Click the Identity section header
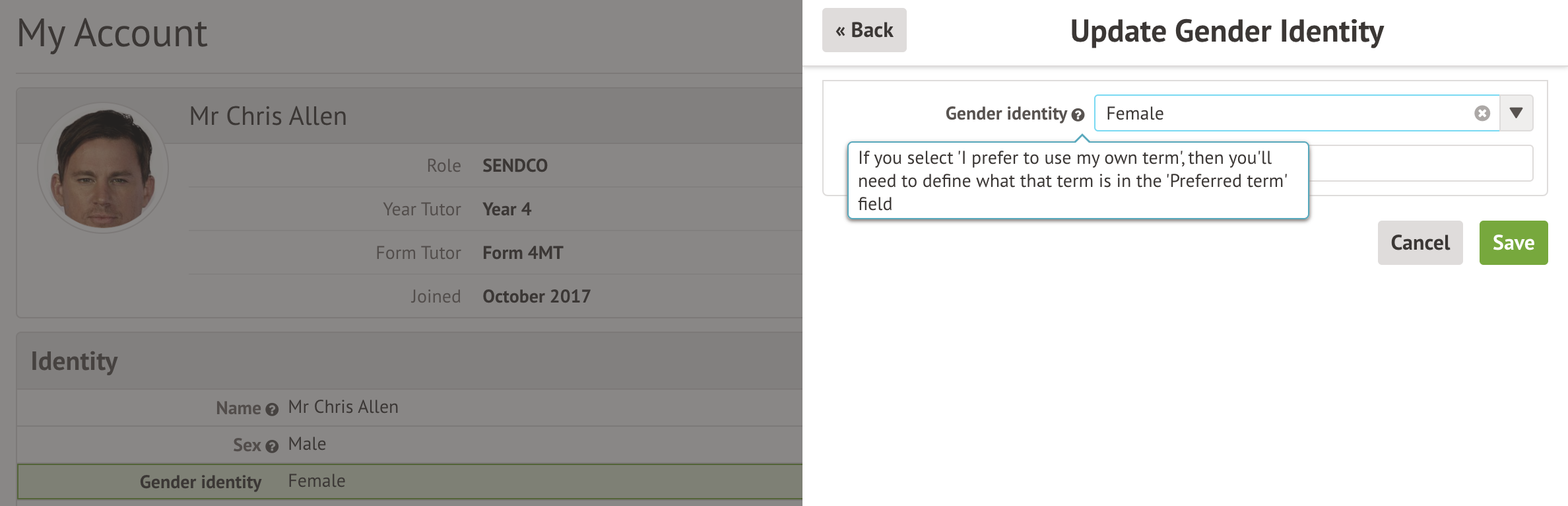Screen dimensions: 1568x506 [74, 361]
